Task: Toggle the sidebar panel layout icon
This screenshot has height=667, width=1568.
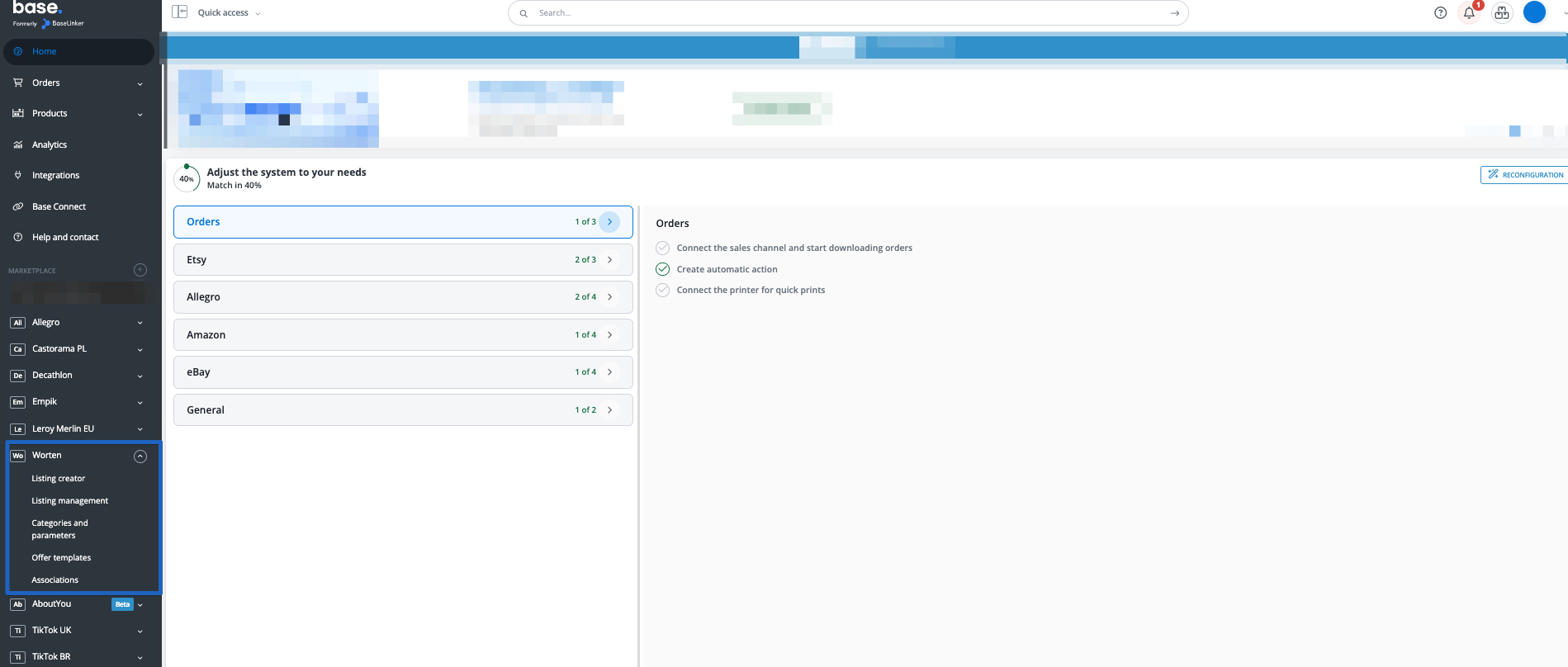Action: pyautogui.click(x=179, y=12)
